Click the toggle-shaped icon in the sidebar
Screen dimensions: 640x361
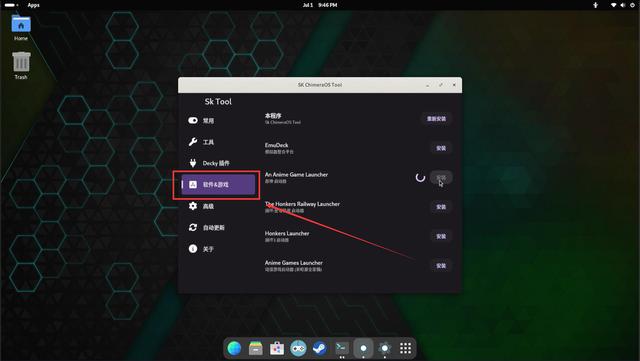[193, 120]
